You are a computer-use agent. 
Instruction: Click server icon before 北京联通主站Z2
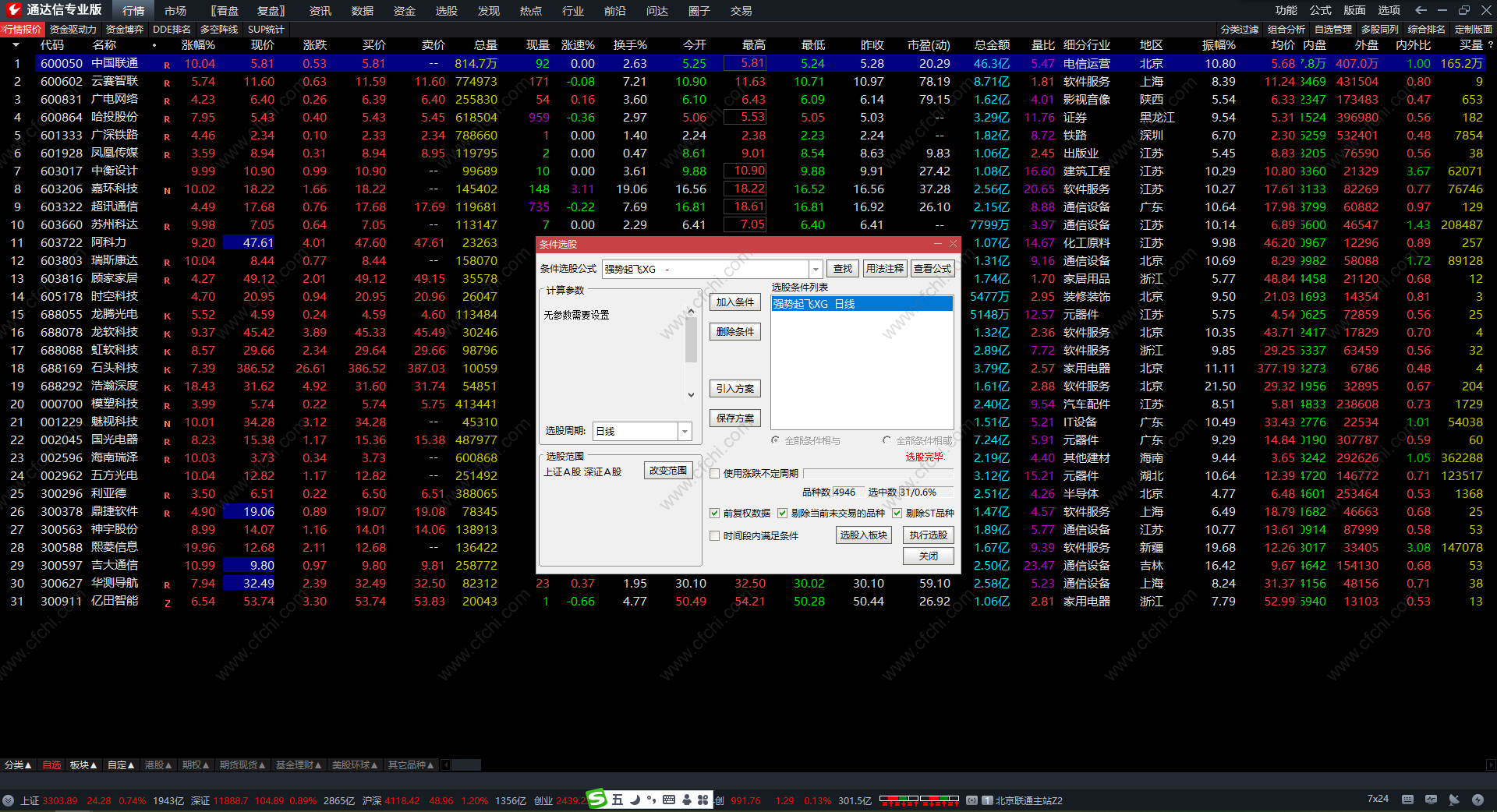986,800
